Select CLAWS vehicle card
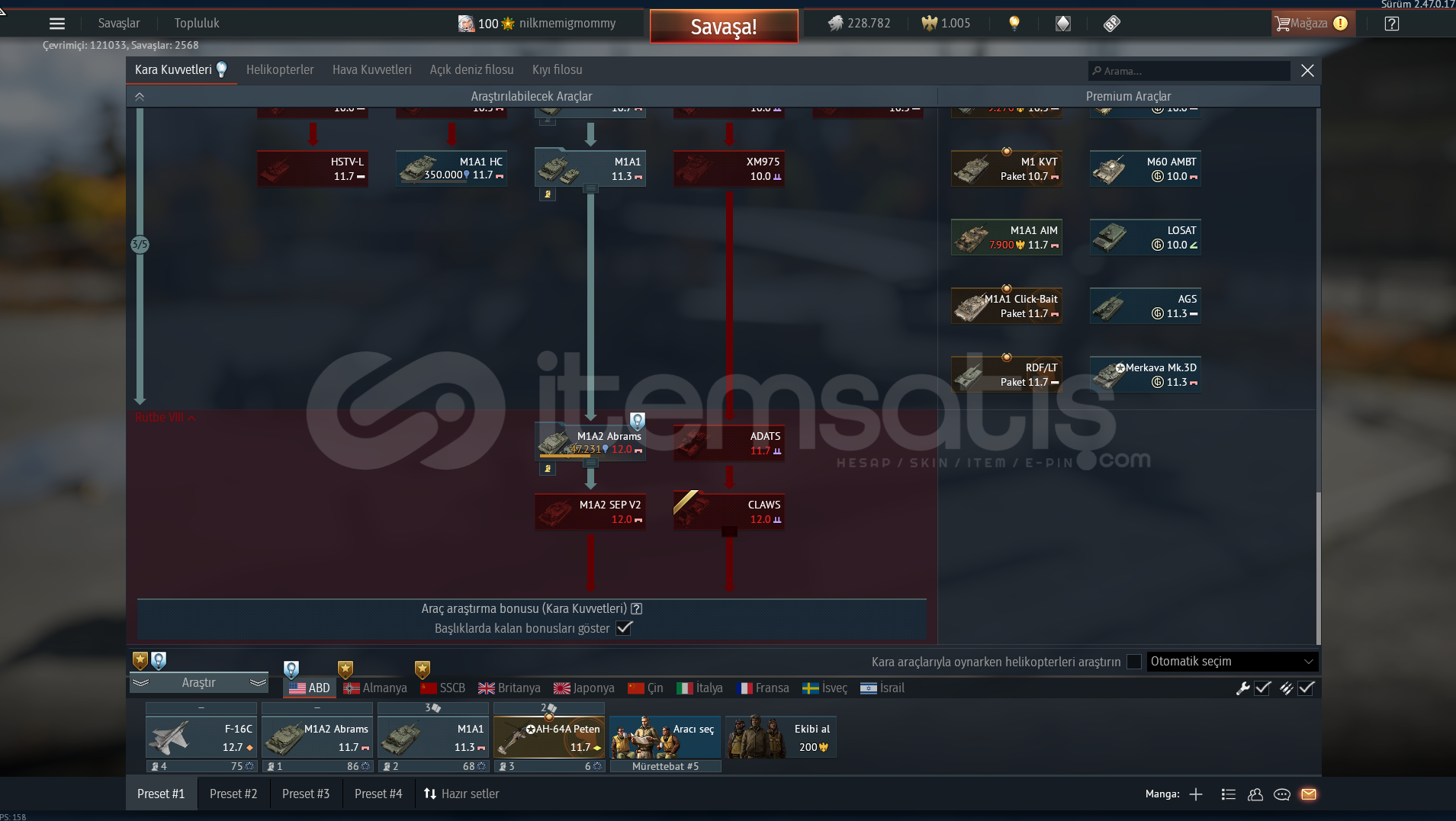This screenshot has width=1456, height=821. click(x=729, y=512)
